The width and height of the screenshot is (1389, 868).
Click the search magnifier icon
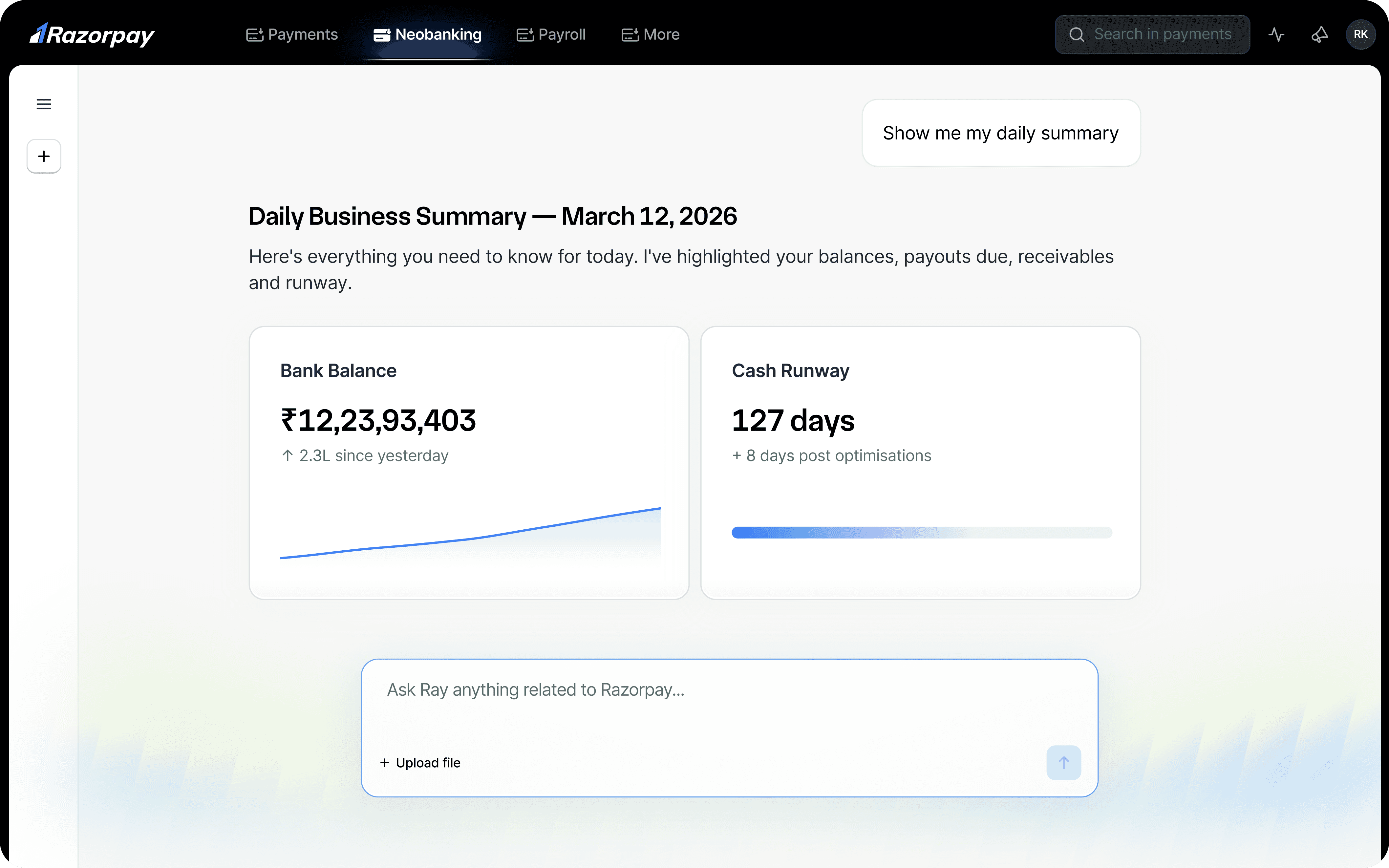point(1076,34)
